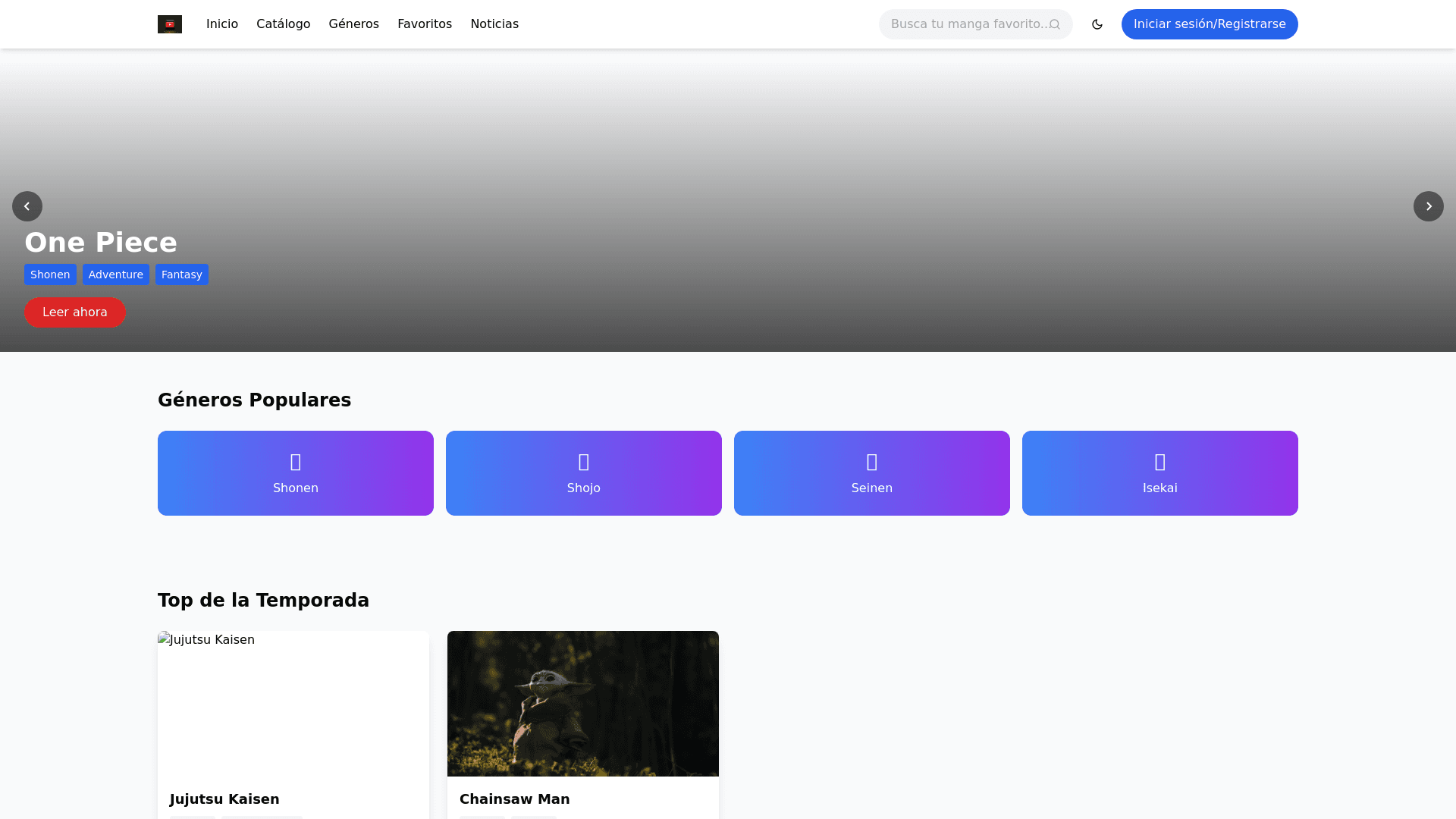The height and width of the screenshot is (819, 1456).
Task: Open the Shojo genre card
Action: pyautogui.click(x=584, y=473)
